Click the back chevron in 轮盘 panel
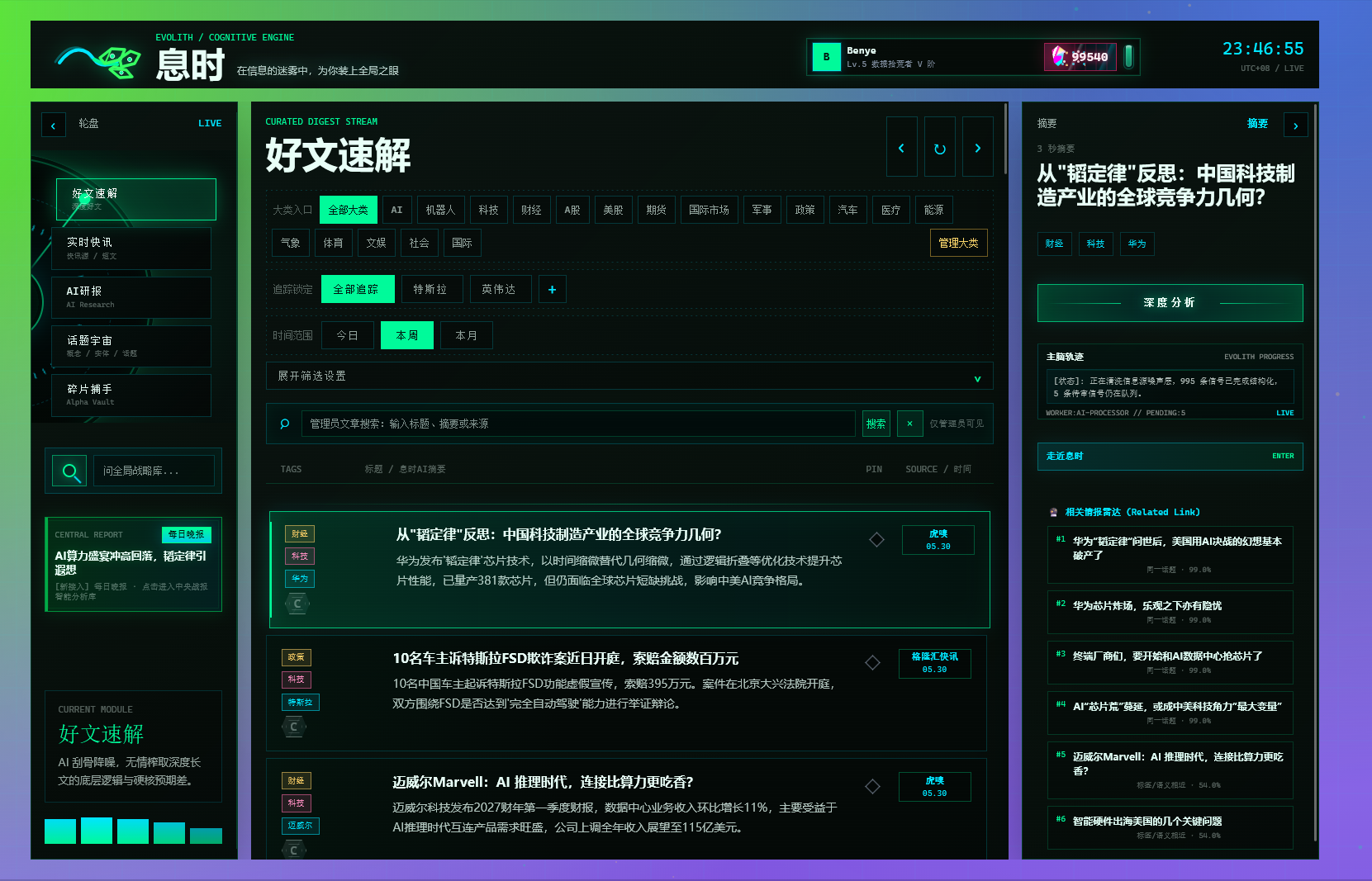Screen dimensions: 1372x881 (54, 125)
